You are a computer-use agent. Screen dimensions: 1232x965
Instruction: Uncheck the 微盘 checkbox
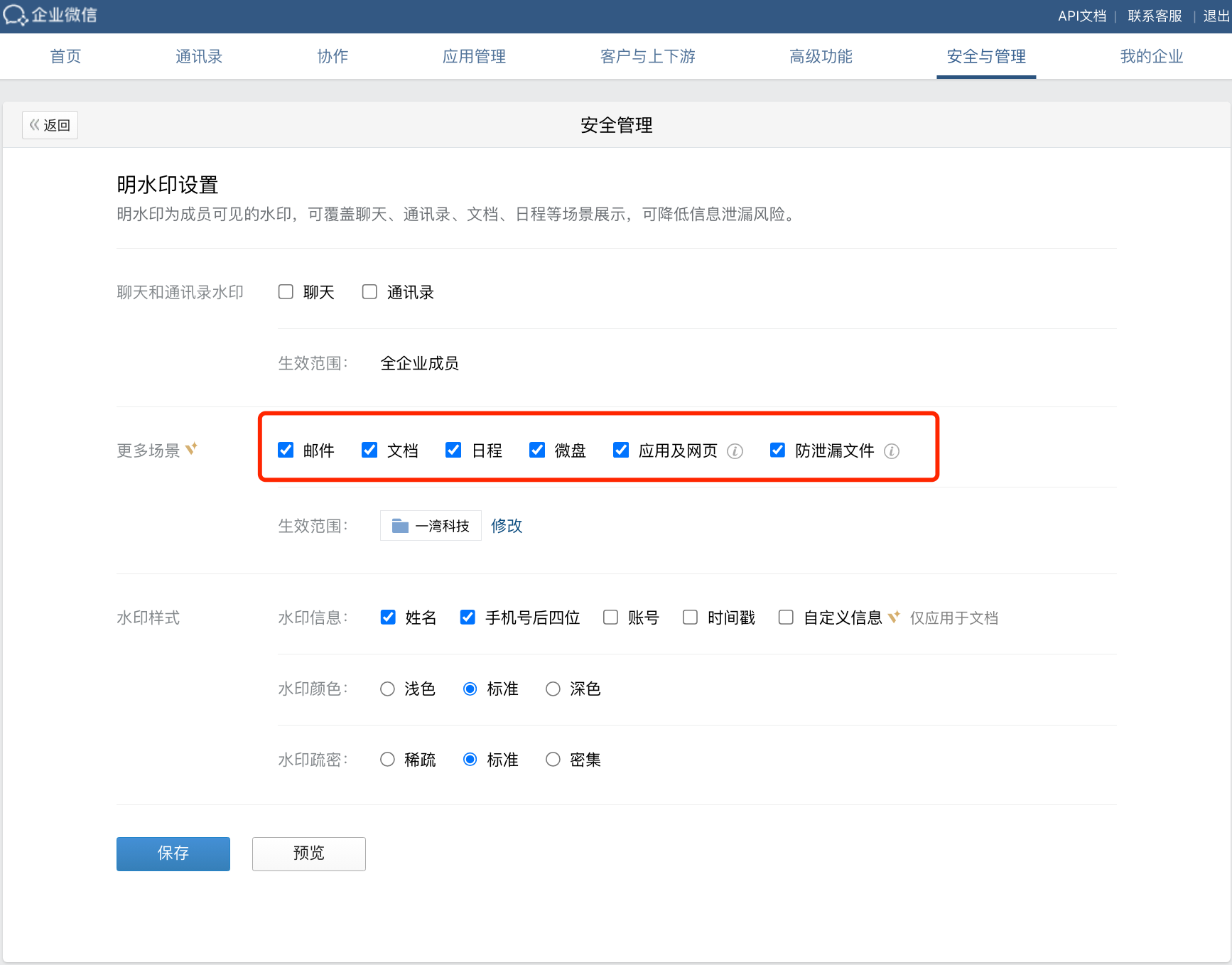coord(537,450)
